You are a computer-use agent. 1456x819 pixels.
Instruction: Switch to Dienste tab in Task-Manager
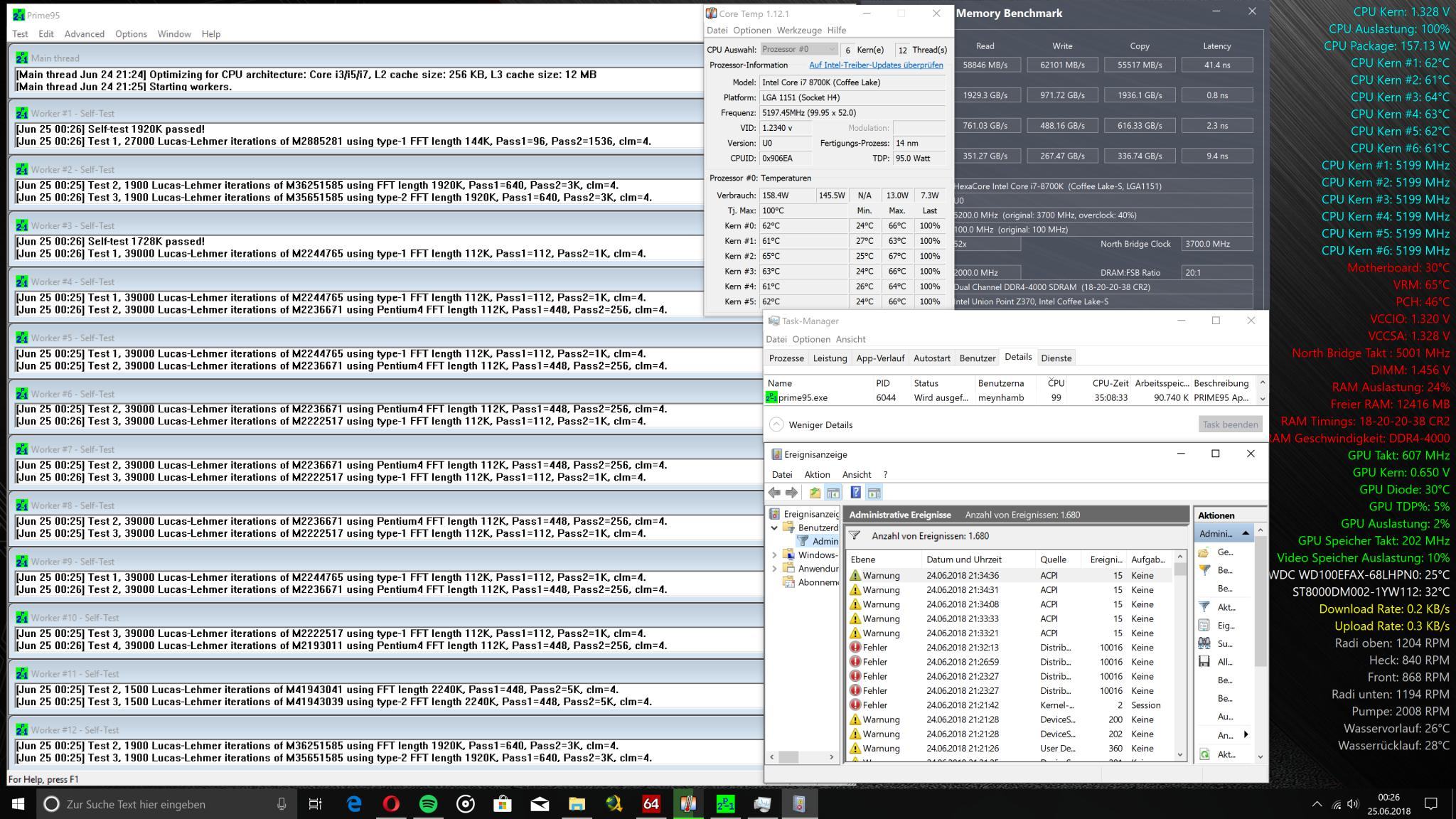(1056, 358)
